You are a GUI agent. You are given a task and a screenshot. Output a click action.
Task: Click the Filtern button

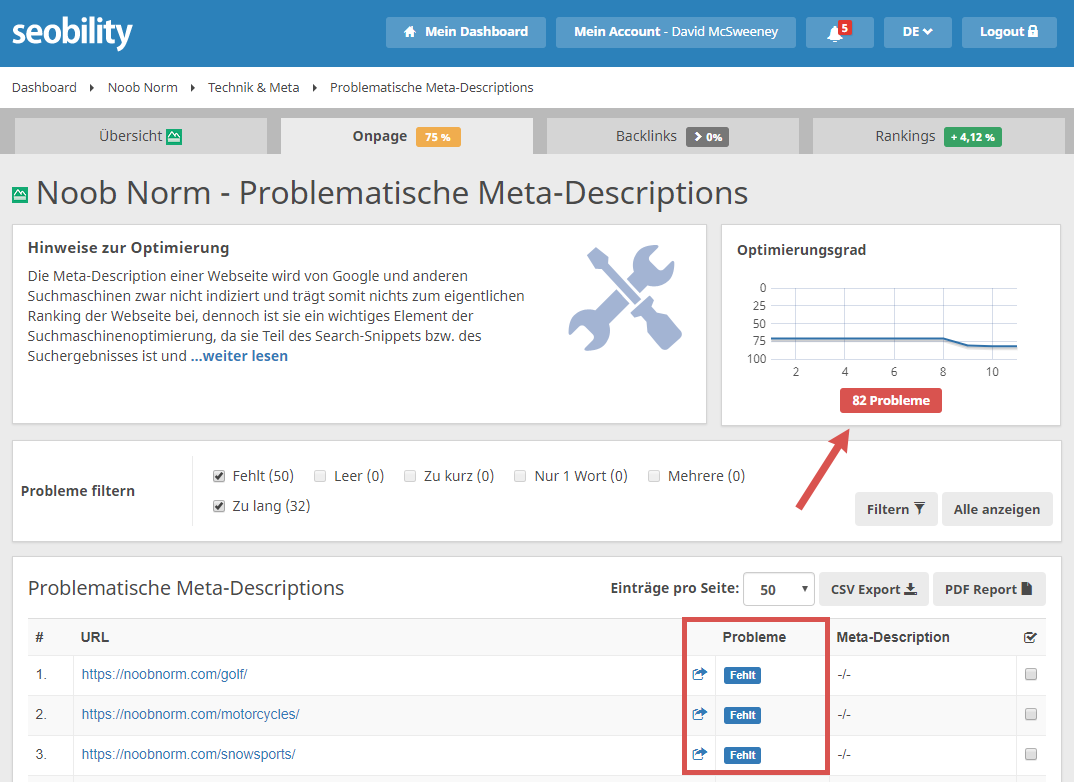(x=896, y=509)
